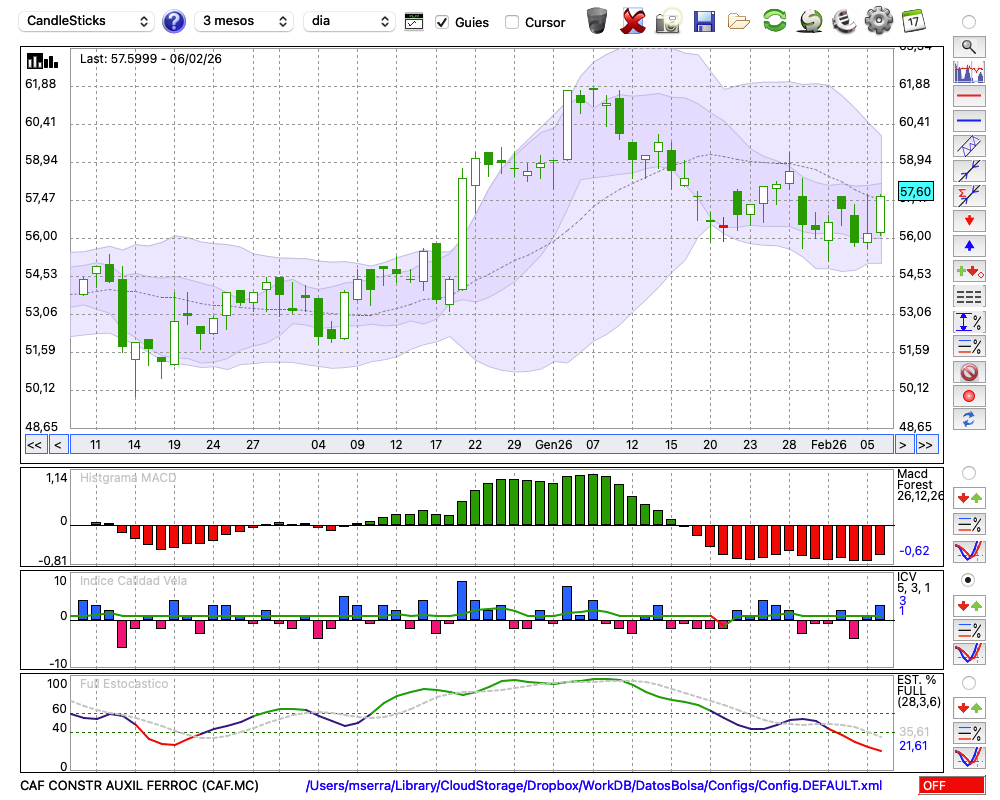
Task: Click the trash can icon in toolbar
Action: pos(597,20)
